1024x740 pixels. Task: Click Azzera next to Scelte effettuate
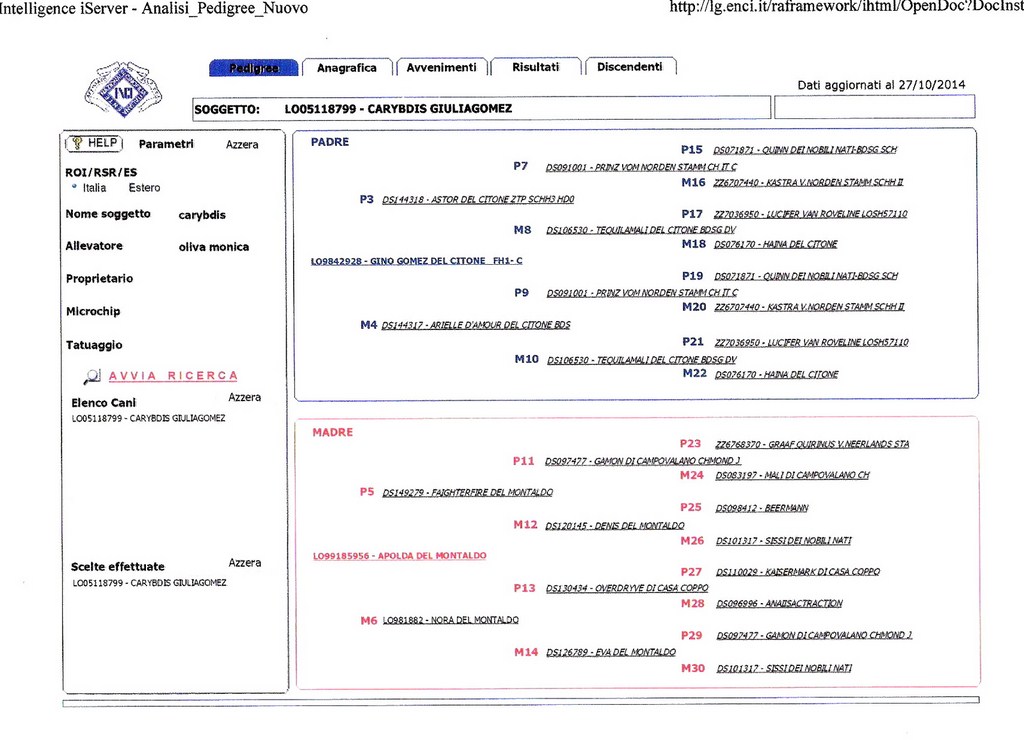point(245,562)
